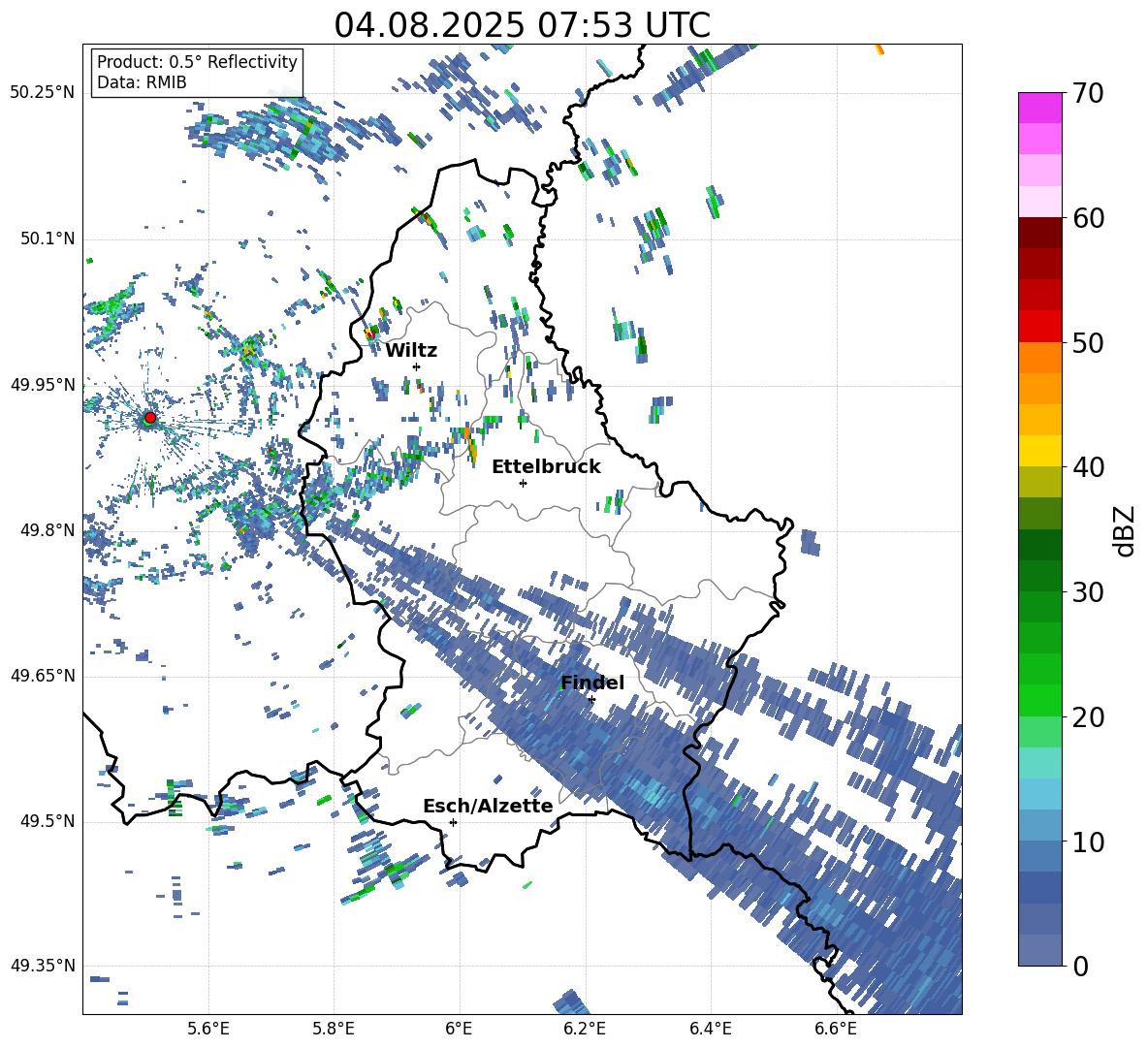Viewport: 1148px width, 1048px height.
Task: Click the slate blue bottom band of colorbar
Action: click(x=1039, y=950)
